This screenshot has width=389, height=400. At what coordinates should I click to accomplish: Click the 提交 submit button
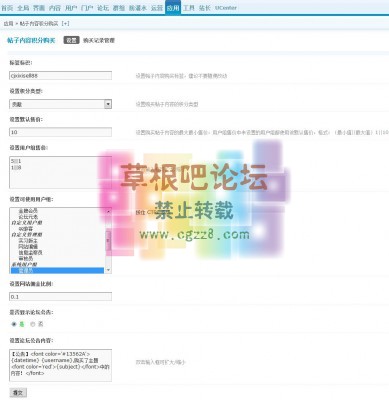pos(18,393)
